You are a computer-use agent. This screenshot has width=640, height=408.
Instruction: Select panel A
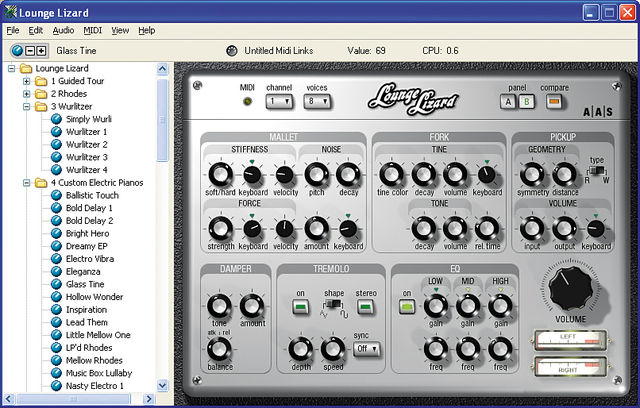pos(508,102)
